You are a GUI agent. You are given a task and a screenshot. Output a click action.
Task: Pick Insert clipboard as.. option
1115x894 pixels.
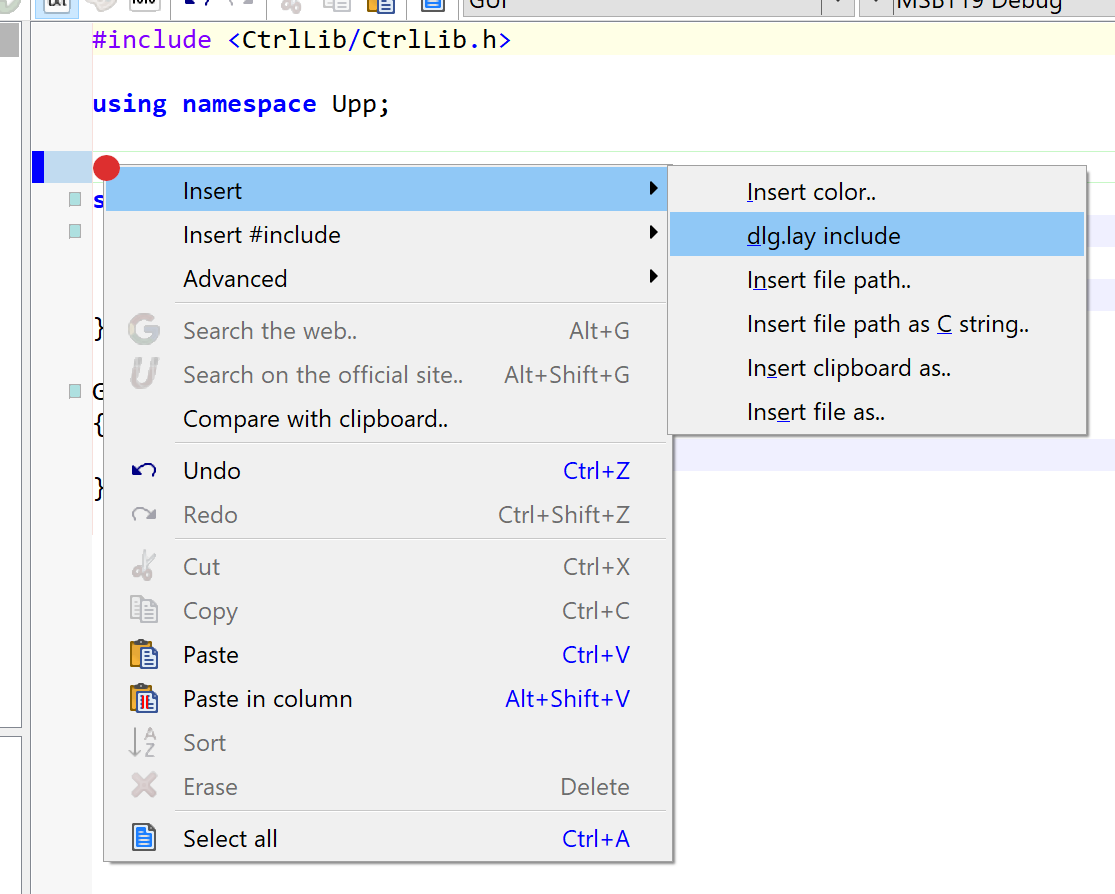(x=848, y=368)
